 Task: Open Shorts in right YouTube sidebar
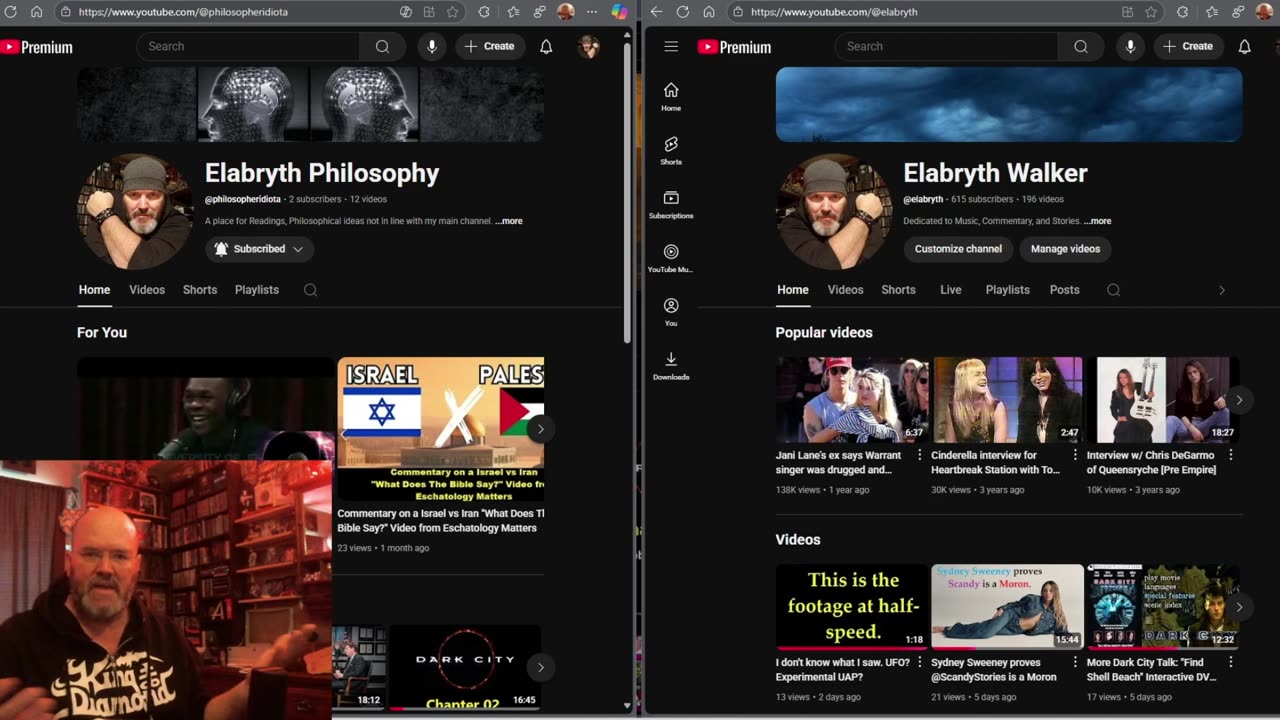tap(671, 151)
